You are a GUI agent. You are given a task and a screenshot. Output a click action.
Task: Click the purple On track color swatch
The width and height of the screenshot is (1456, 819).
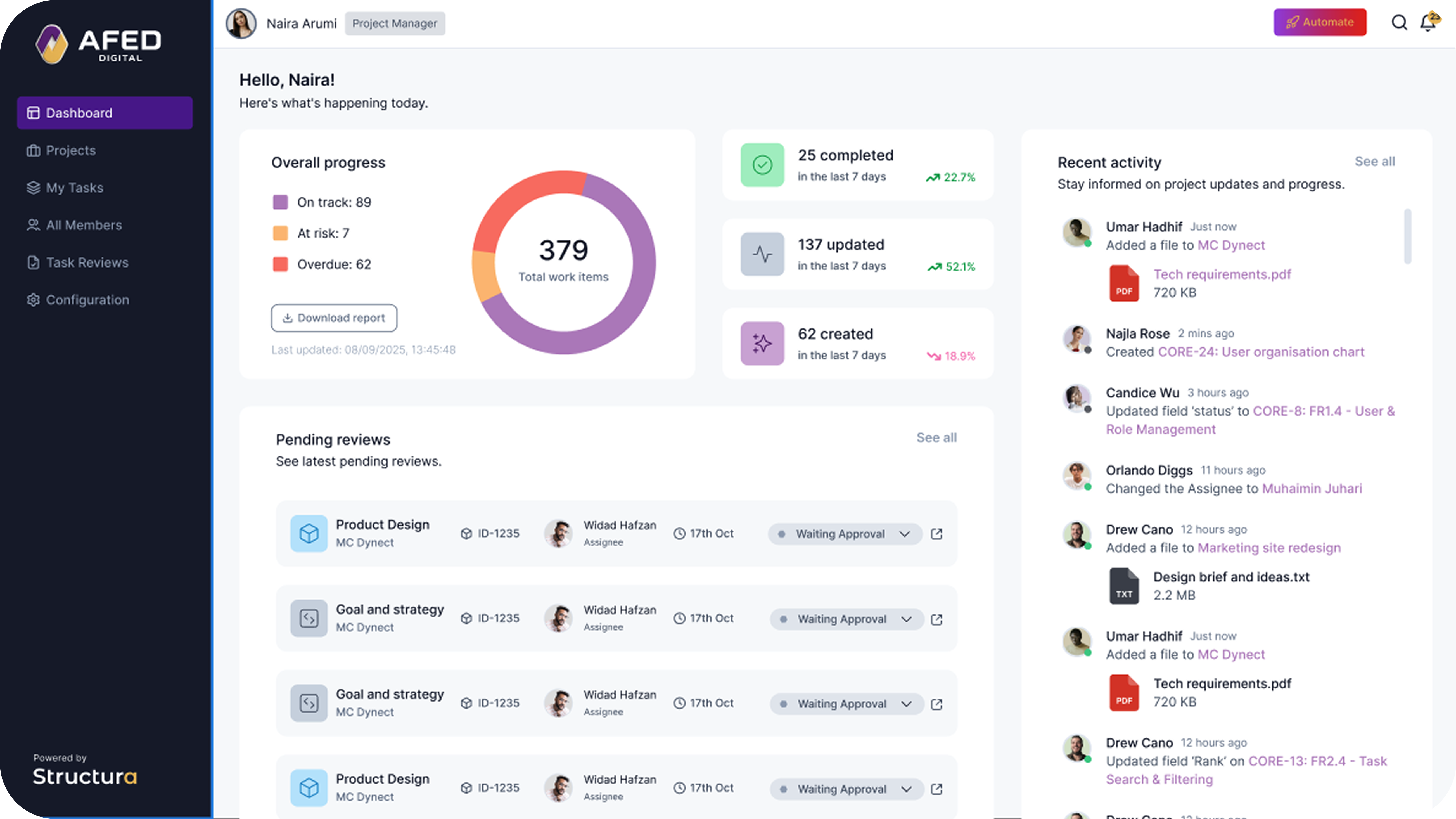[x=281, y=201]
